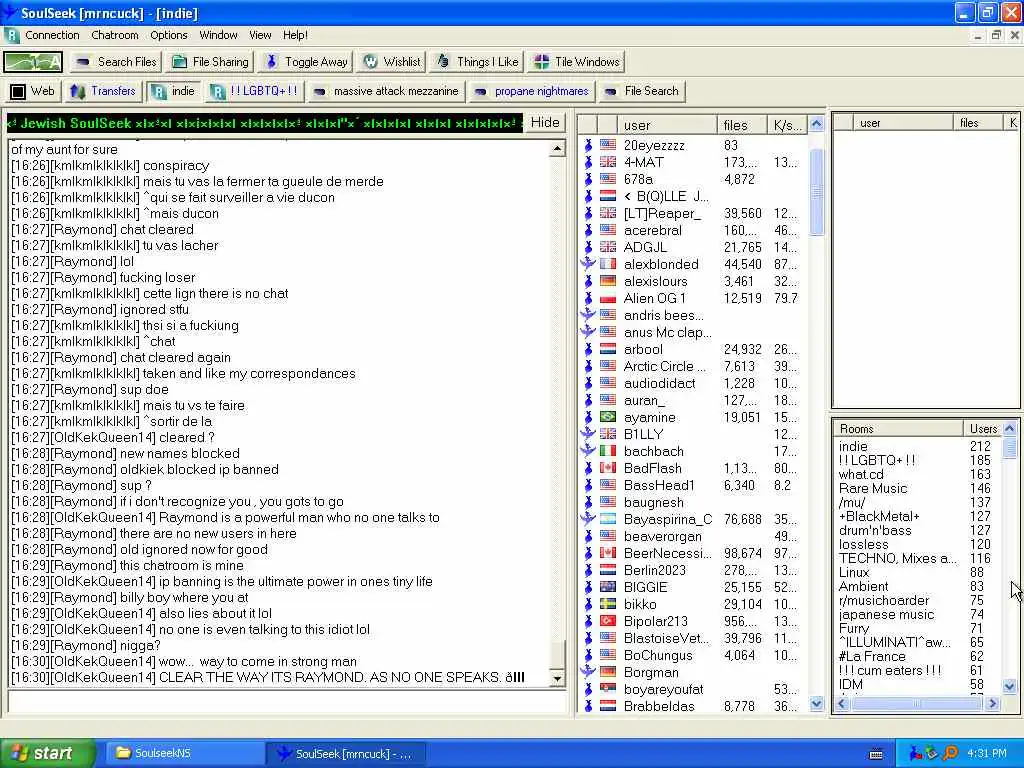Open the Window menu

pos(218,35)
